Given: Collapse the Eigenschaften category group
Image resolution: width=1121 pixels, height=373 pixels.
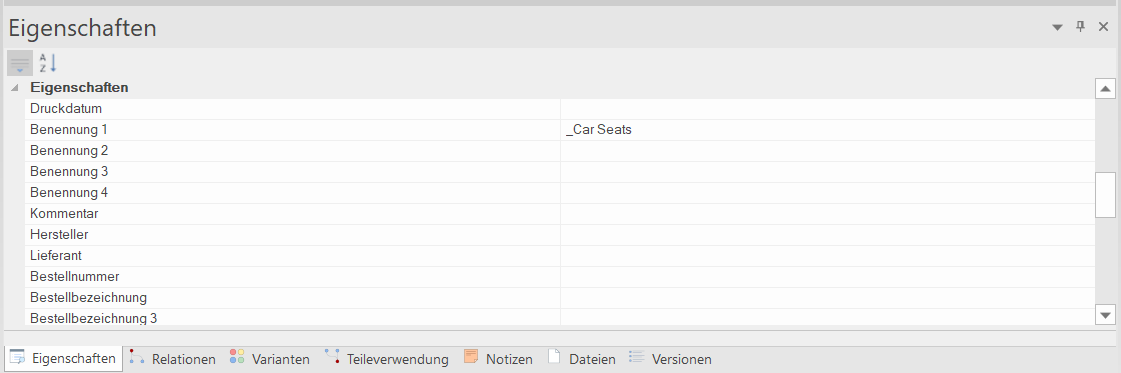Looking at the screenshot, I should click(x=15, y=88).
